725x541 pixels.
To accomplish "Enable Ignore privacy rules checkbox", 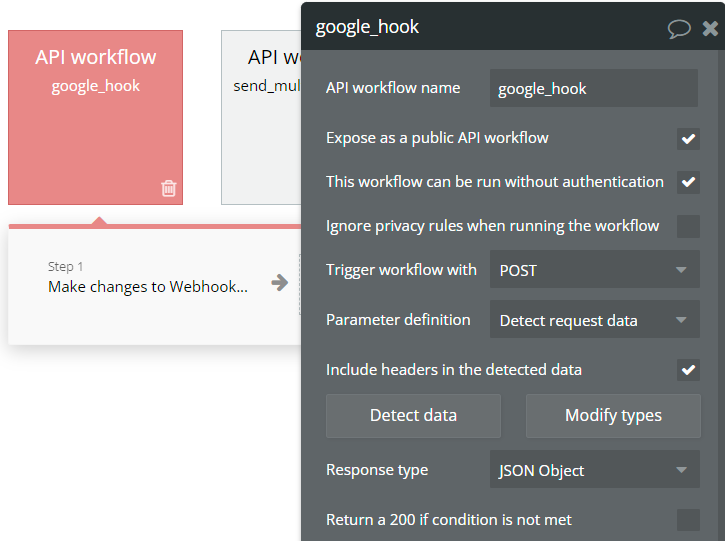I will (688, 226).
